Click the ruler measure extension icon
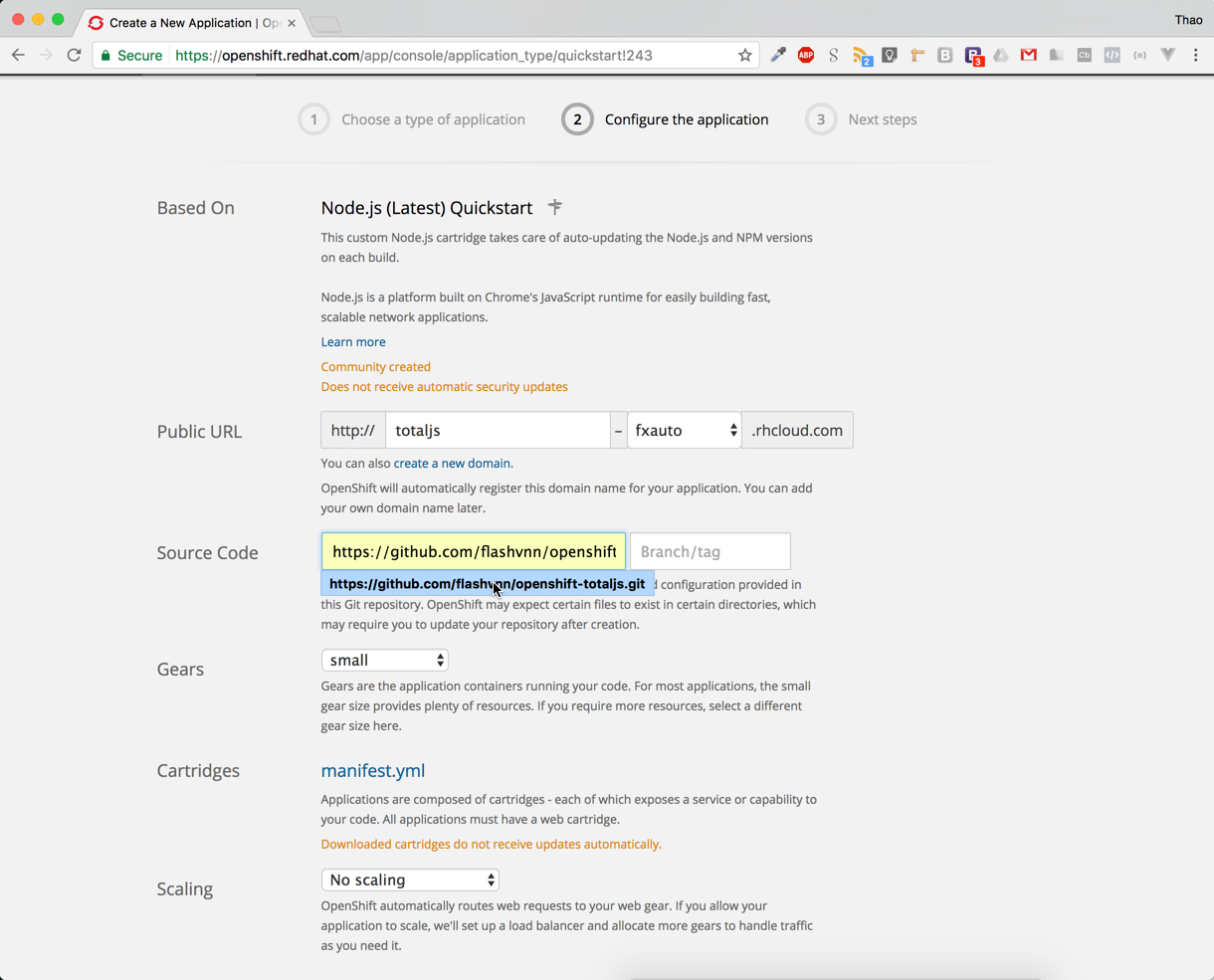The height and width of the screenshot is (980, 1214). (x=917, y=56)
